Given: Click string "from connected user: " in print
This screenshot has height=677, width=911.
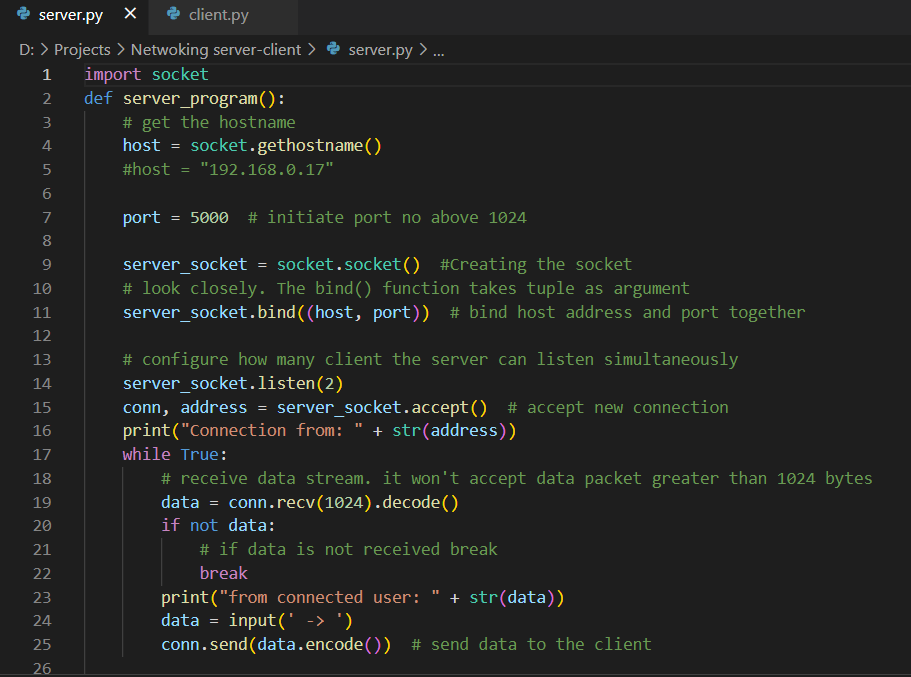Looking at the screenshot, I should point(329,597).
